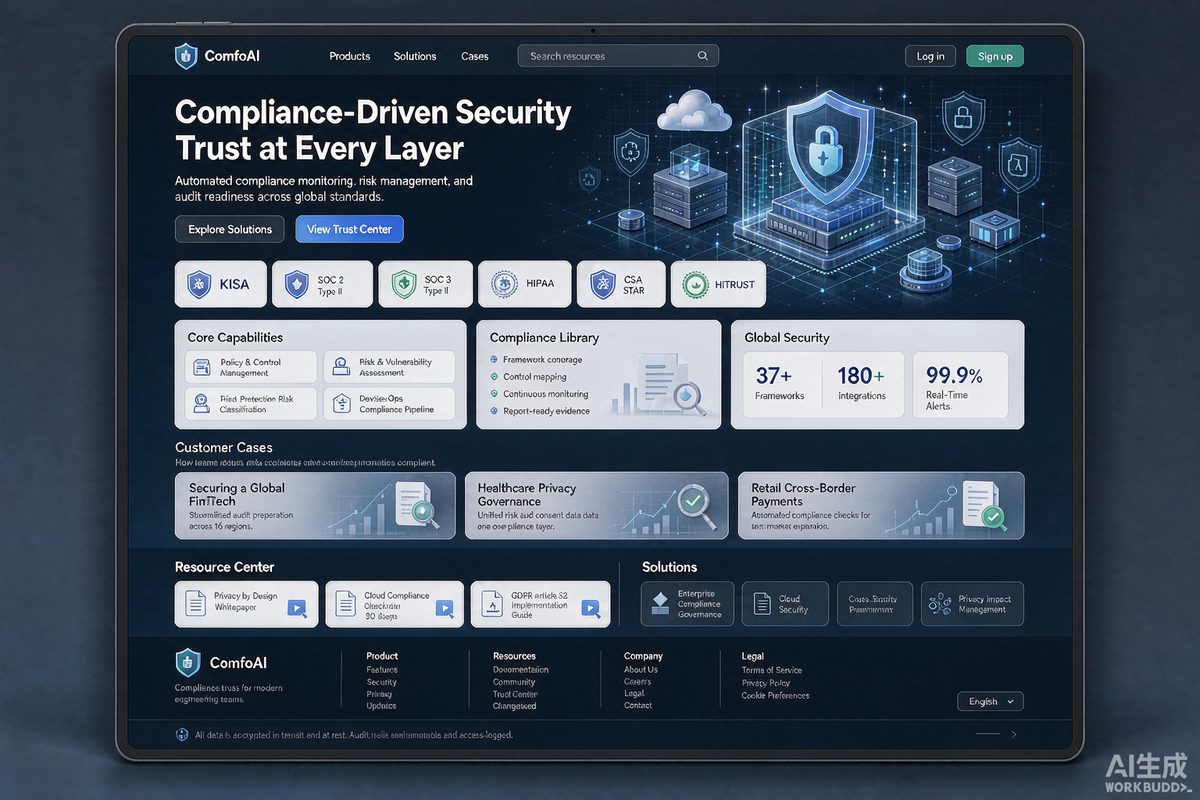This screenshot has width=1200, height=800.
Task: Click the CSA STAR badge icon
Action: [603, 285]
